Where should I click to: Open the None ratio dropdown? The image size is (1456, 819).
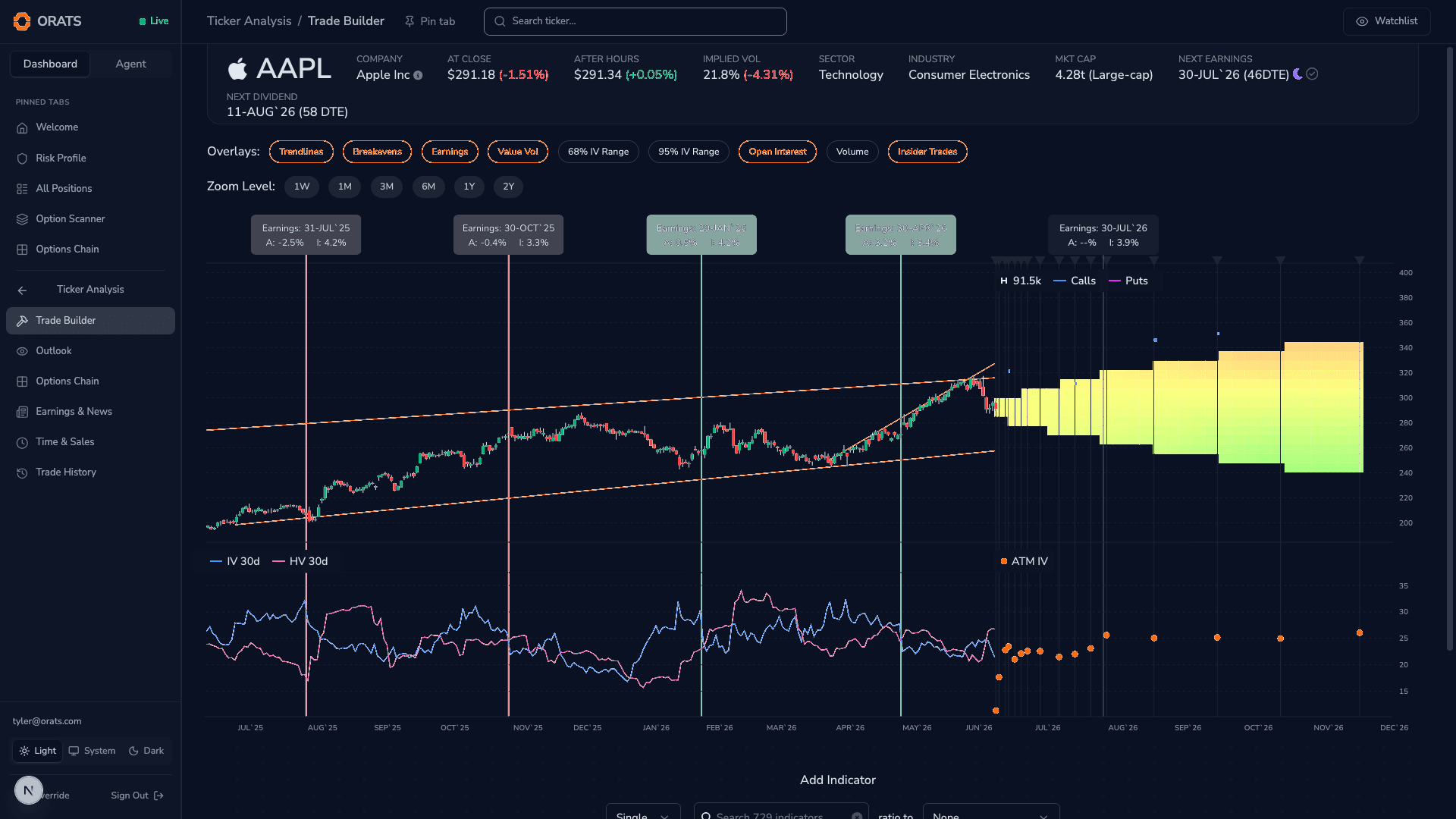990,811
